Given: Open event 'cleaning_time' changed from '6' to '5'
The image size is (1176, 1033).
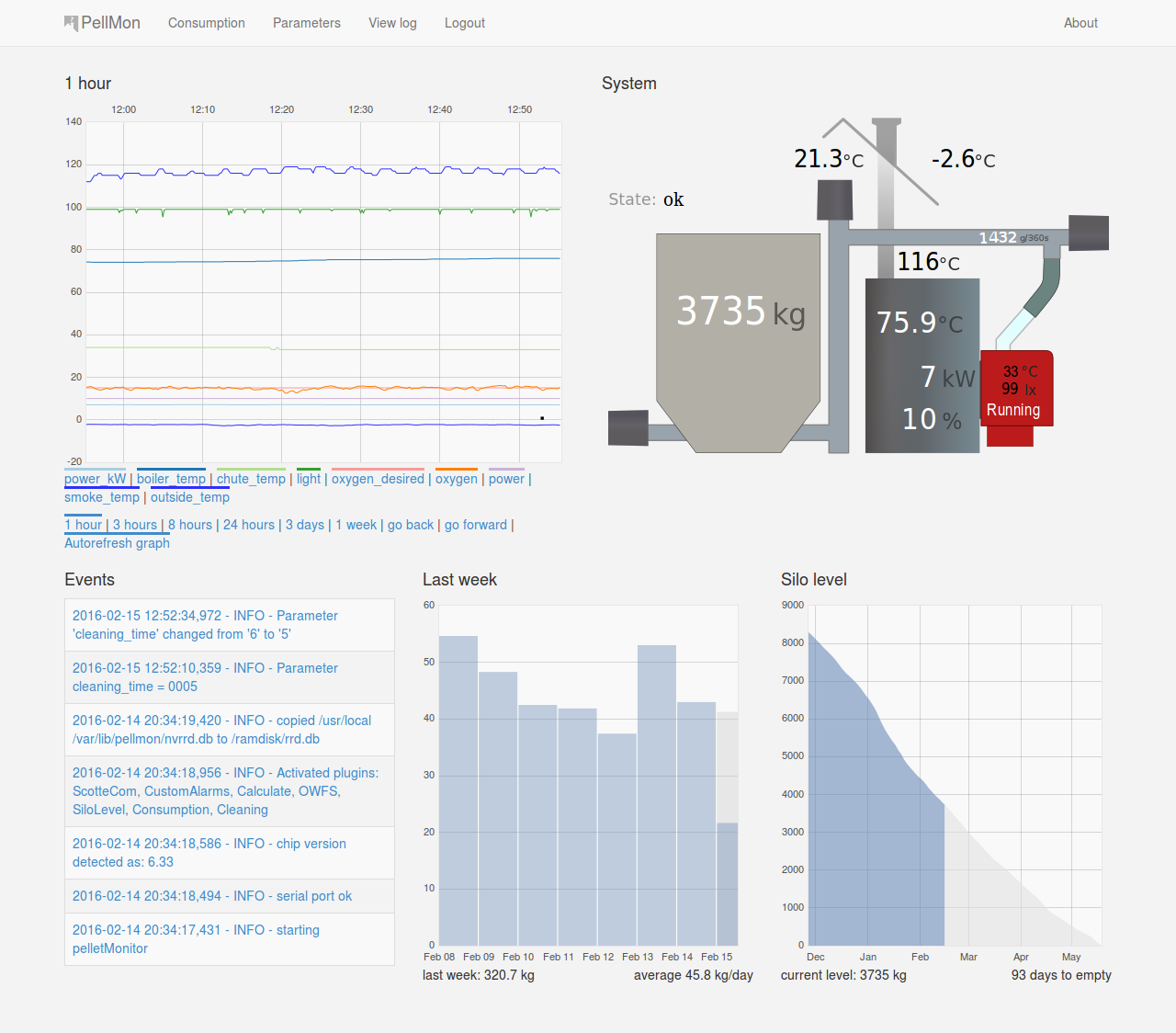Looking at the screenshot, I should 230,625.
